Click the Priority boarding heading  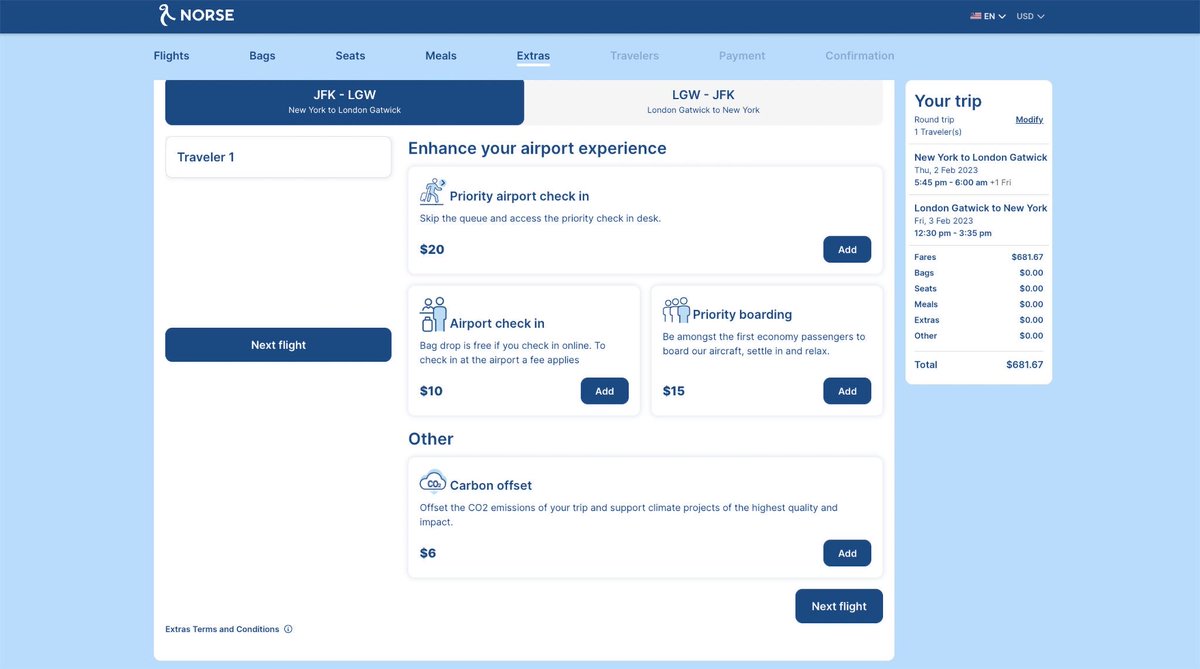tap(742, 314)
